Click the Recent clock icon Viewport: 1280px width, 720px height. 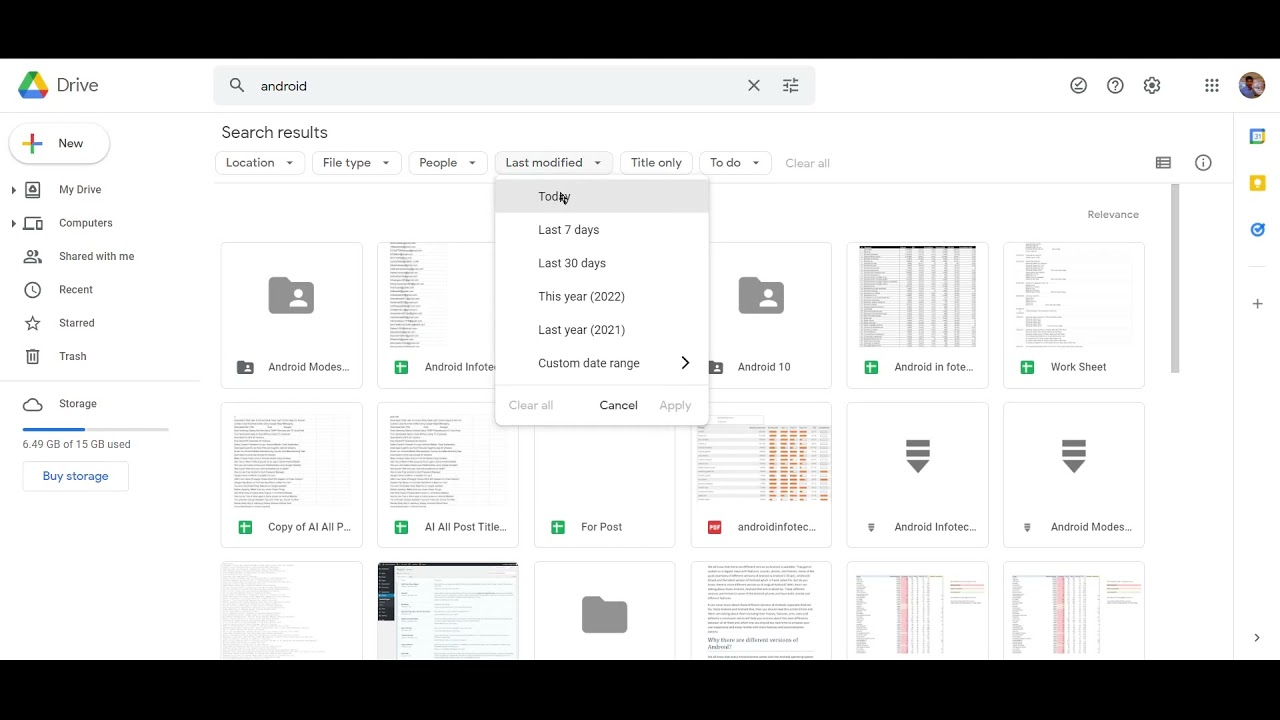(x=33, y=290)
